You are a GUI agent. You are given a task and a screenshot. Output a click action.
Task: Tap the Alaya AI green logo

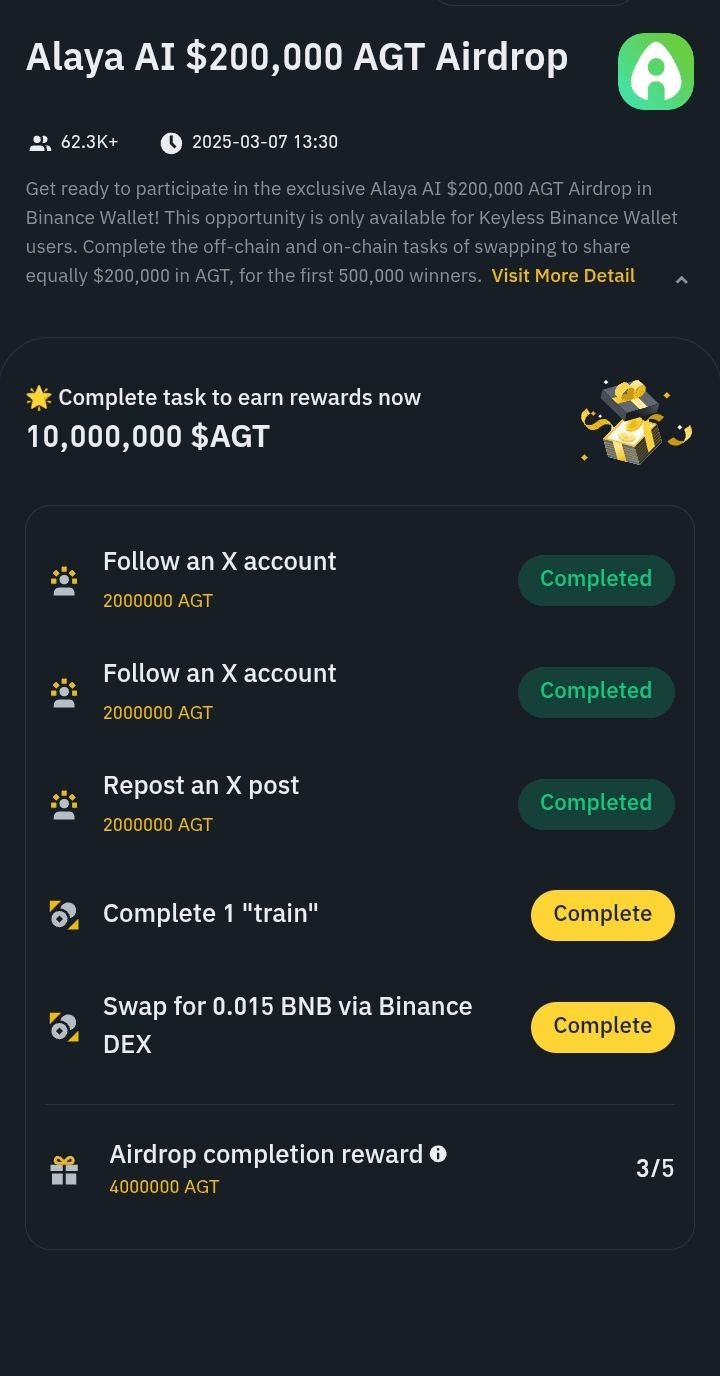point(656,72)
